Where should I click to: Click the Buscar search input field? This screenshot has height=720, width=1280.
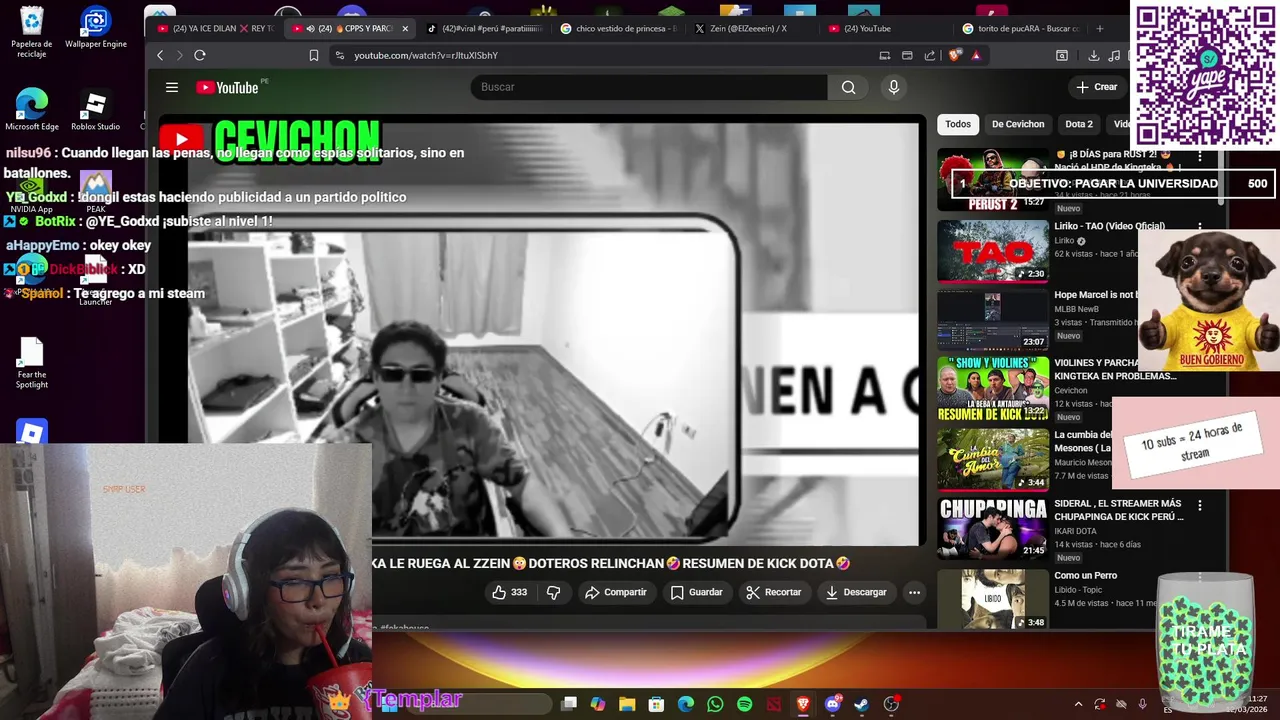(649, 87)
